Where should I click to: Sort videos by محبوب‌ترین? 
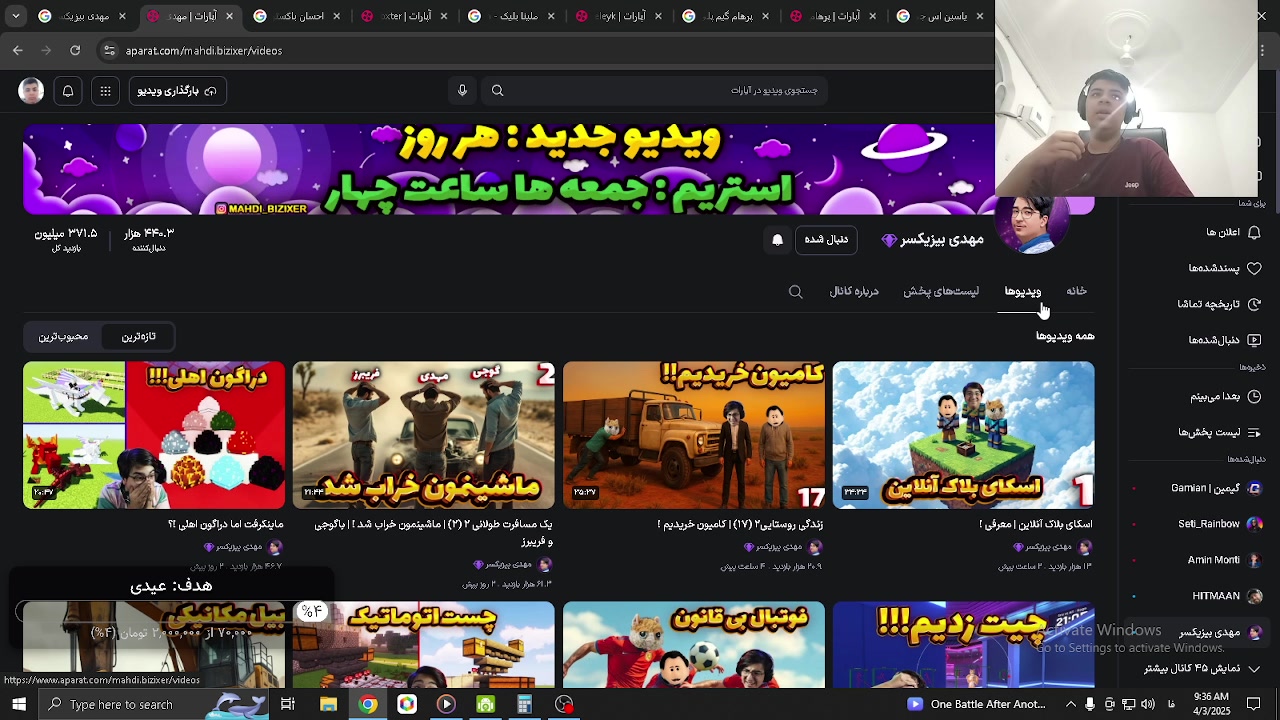pyautogui.click(x=63, y=337)
